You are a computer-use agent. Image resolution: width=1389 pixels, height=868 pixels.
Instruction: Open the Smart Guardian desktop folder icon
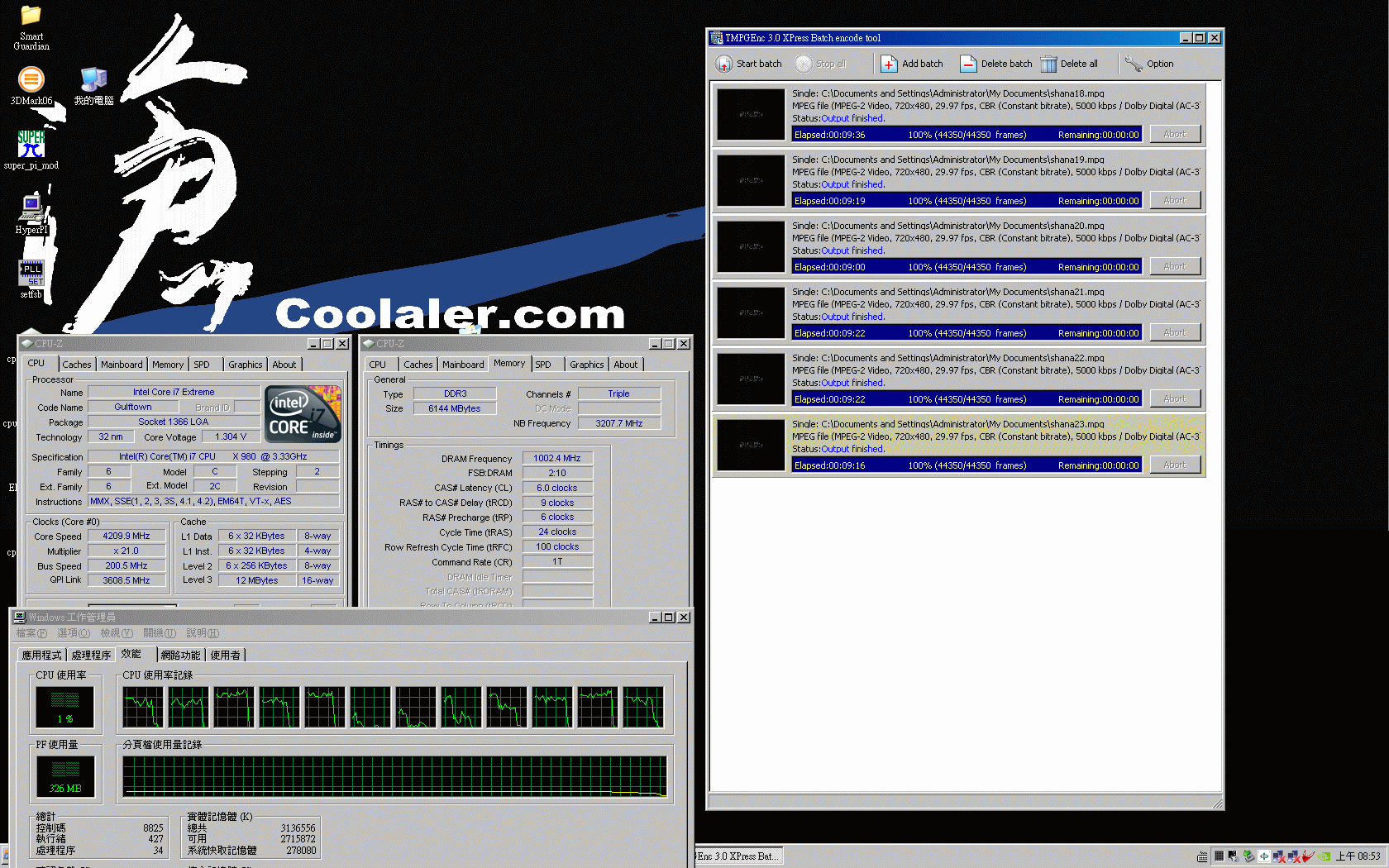pyautogui.click(x=31, y=16)
